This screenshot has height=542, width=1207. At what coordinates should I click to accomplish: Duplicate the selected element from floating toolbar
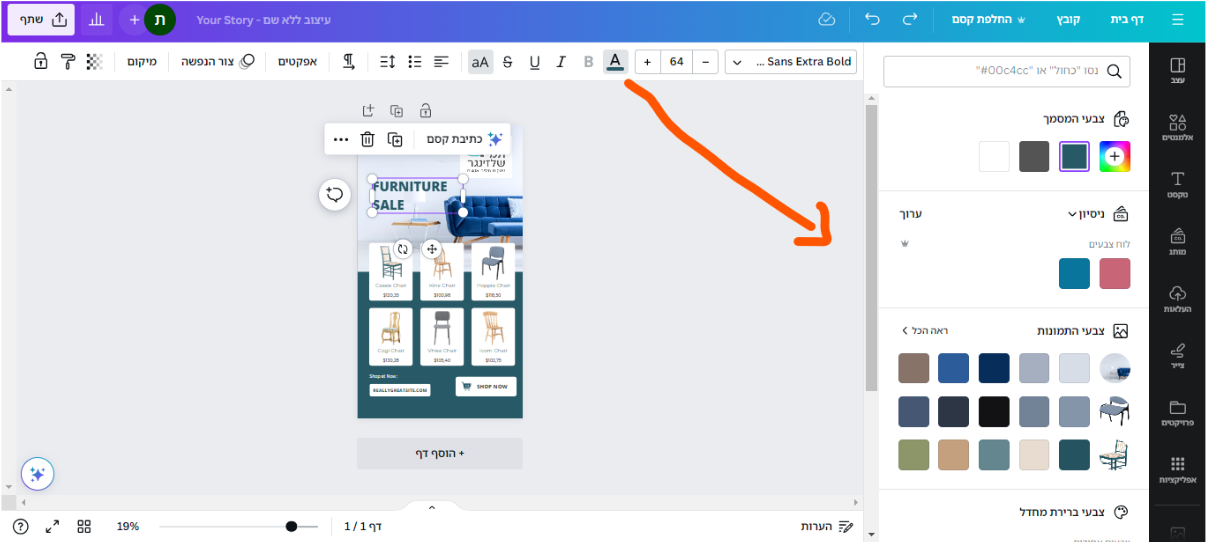(395, 140)
